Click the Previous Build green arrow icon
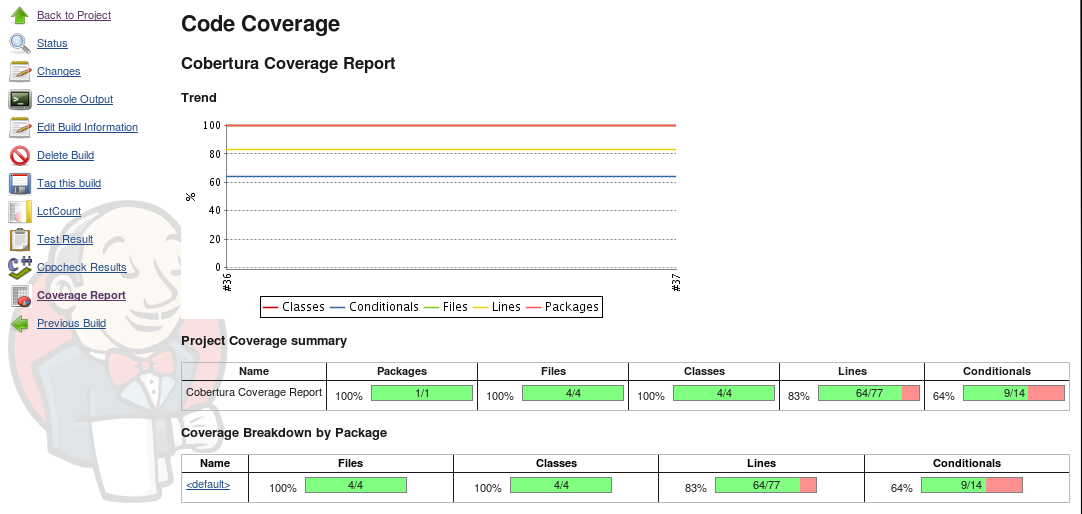Viewport: 1082px width, 514px height. (20, 324)
